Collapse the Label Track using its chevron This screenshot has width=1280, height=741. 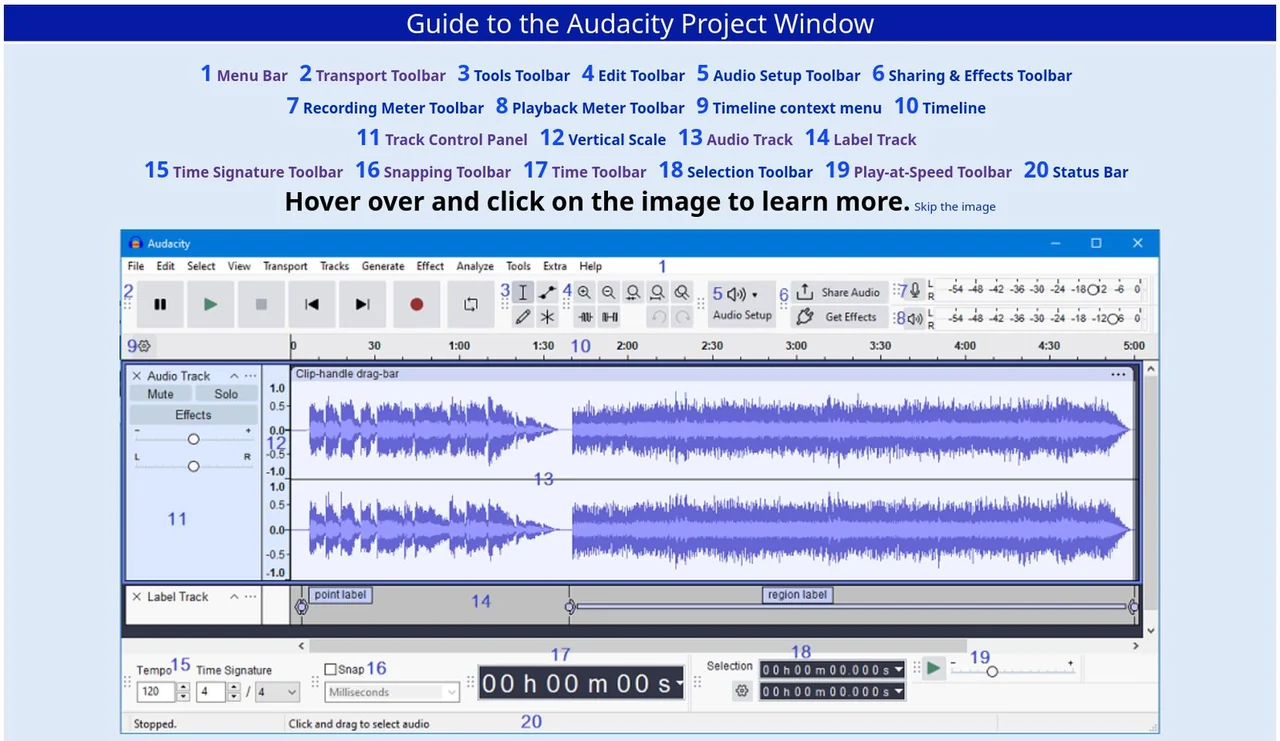(234, 597)
